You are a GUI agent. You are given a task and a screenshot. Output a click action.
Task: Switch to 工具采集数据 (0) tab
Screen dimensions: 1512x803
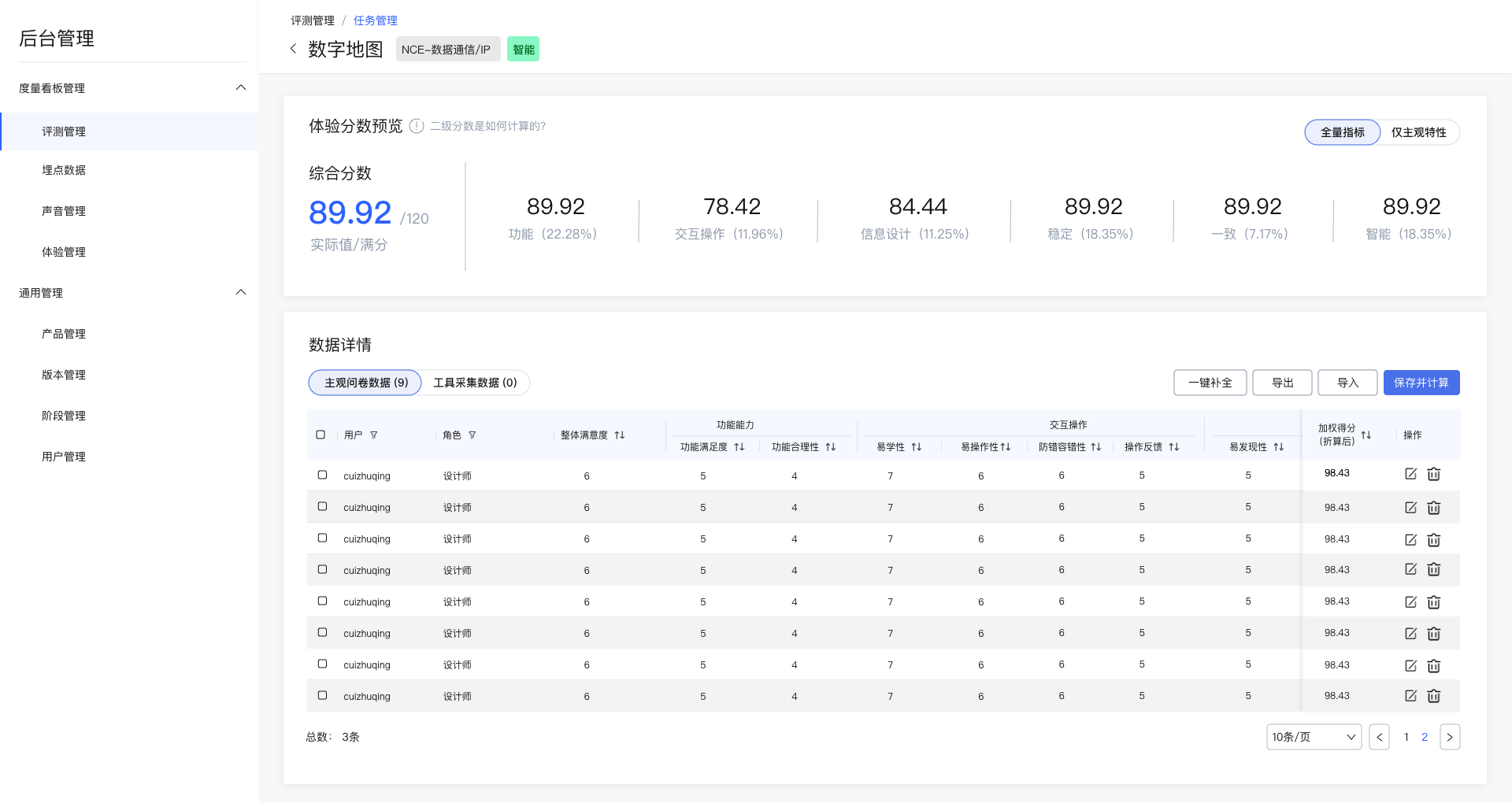[x=475, y=383]
